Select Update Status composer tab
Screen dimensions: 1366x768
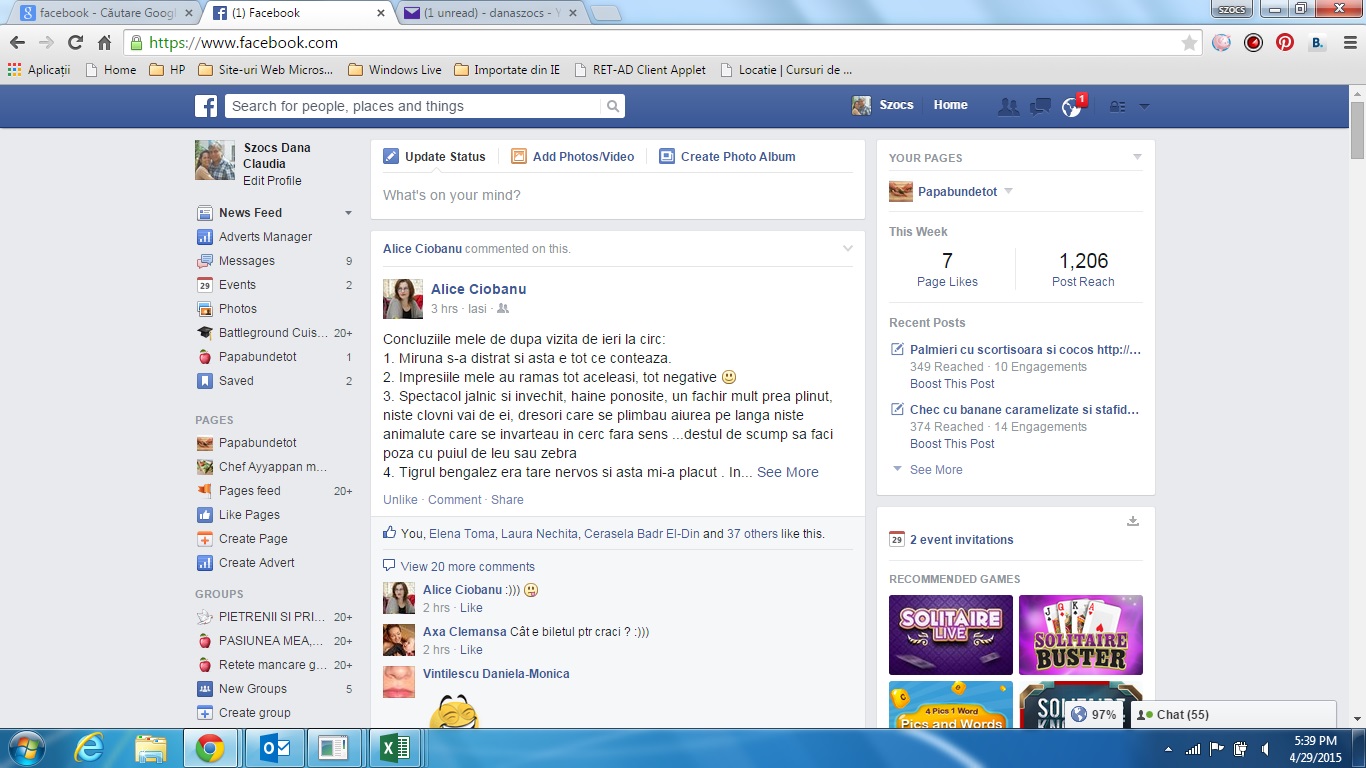(435, 157)
